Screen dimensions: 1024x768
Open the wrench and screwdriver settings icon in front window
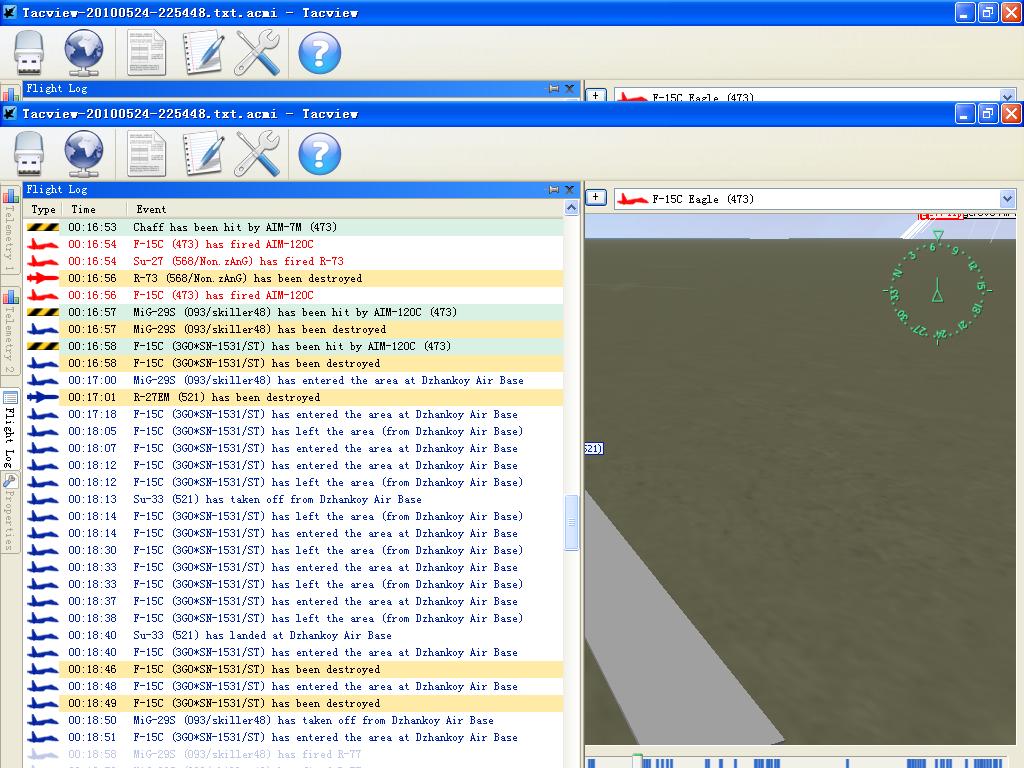(257, 154)
